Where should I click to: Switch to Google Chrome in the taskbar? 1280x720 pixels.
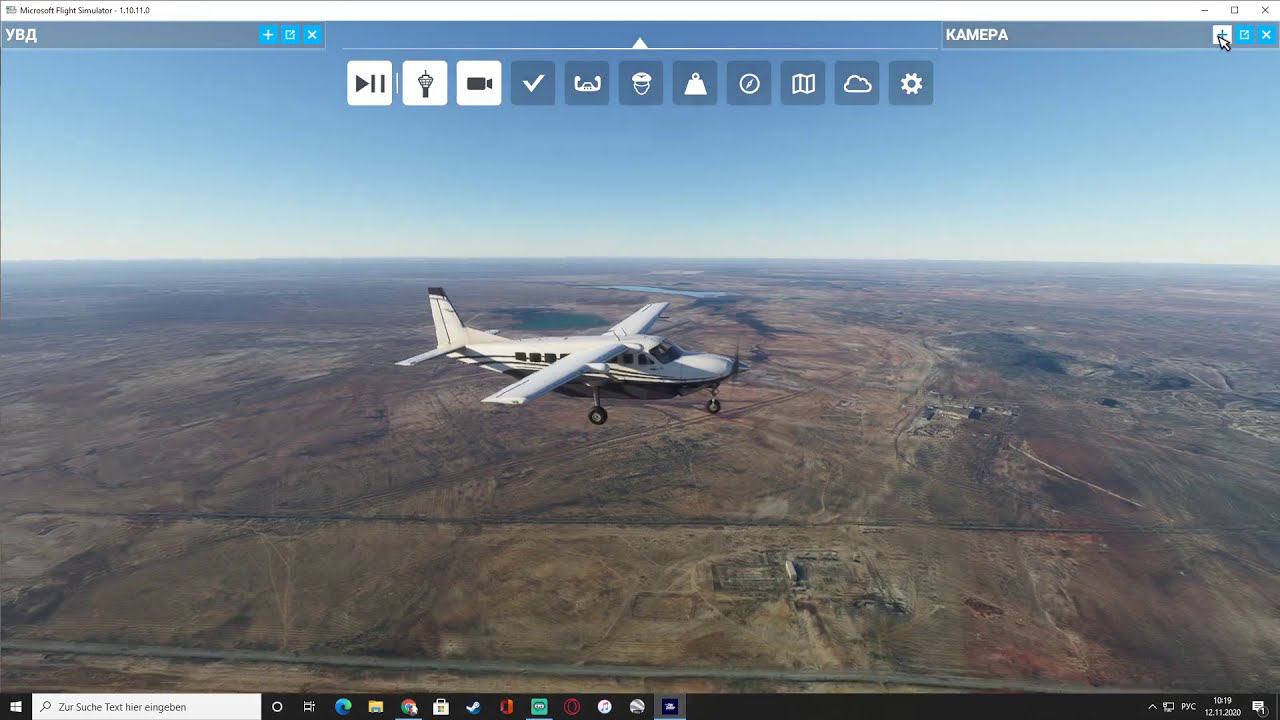point(408,707)
